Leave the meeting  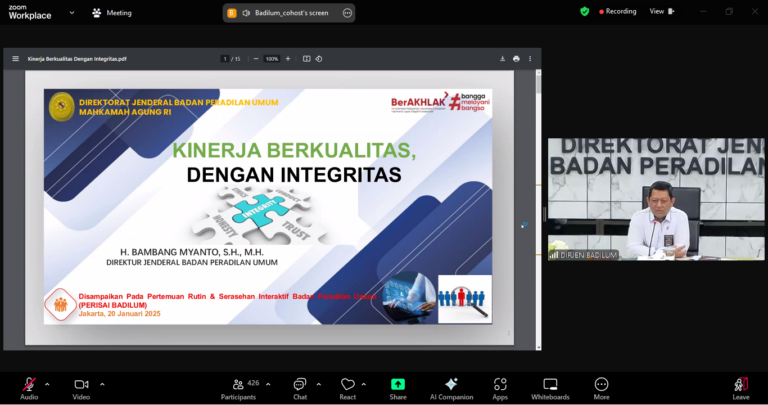coord(740,386)
